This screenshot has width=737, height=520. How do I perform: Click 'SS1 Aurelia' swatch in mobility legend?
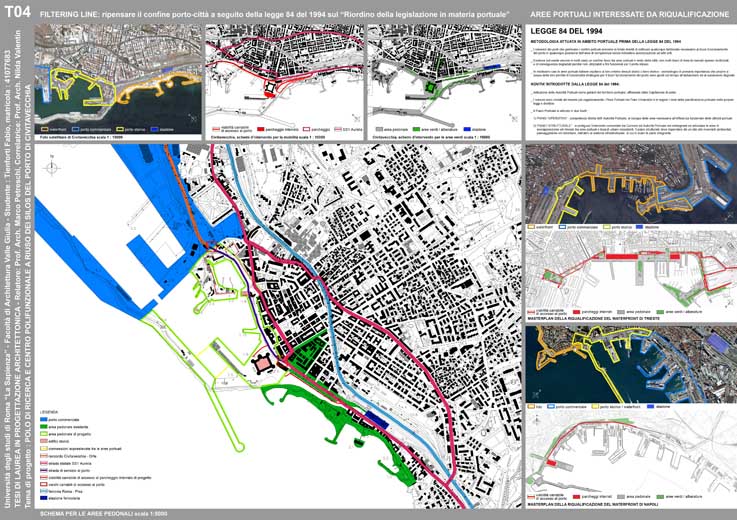pyautogui.click(x=338, y=129)
